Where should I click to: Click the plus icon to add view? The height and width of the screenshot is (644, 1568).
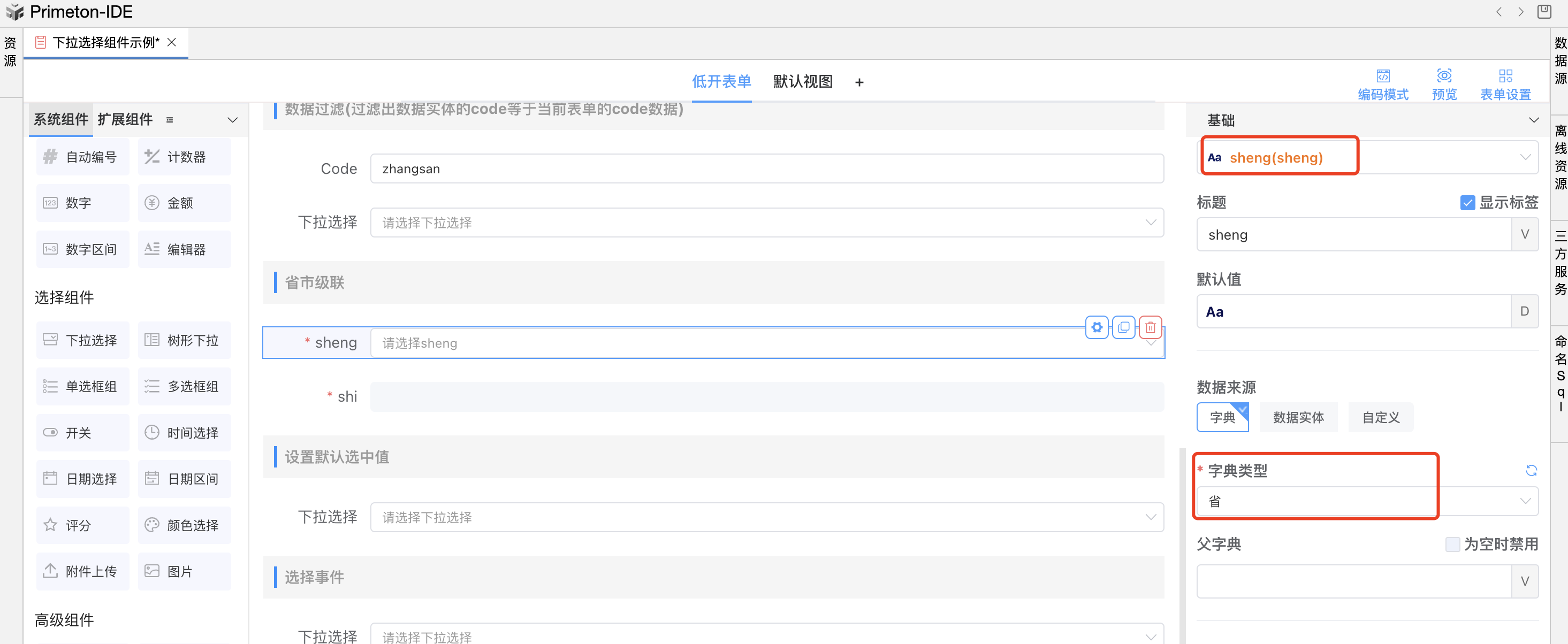pos(859,82)
